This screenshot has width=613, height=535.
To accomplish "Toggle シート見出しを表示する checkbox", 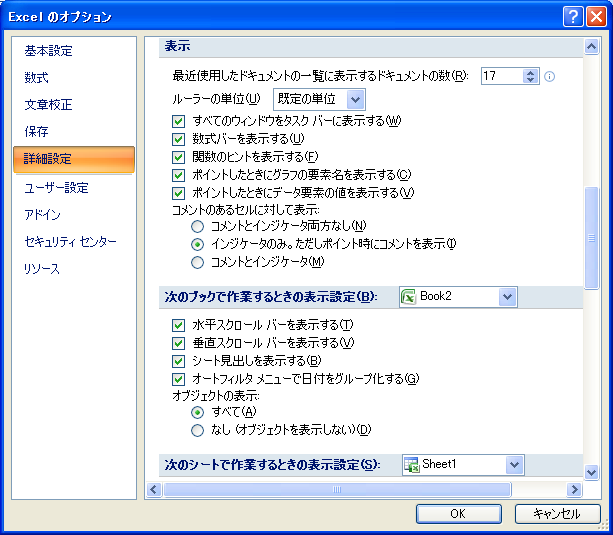I will pyautogui.click(x=178, y=361).
